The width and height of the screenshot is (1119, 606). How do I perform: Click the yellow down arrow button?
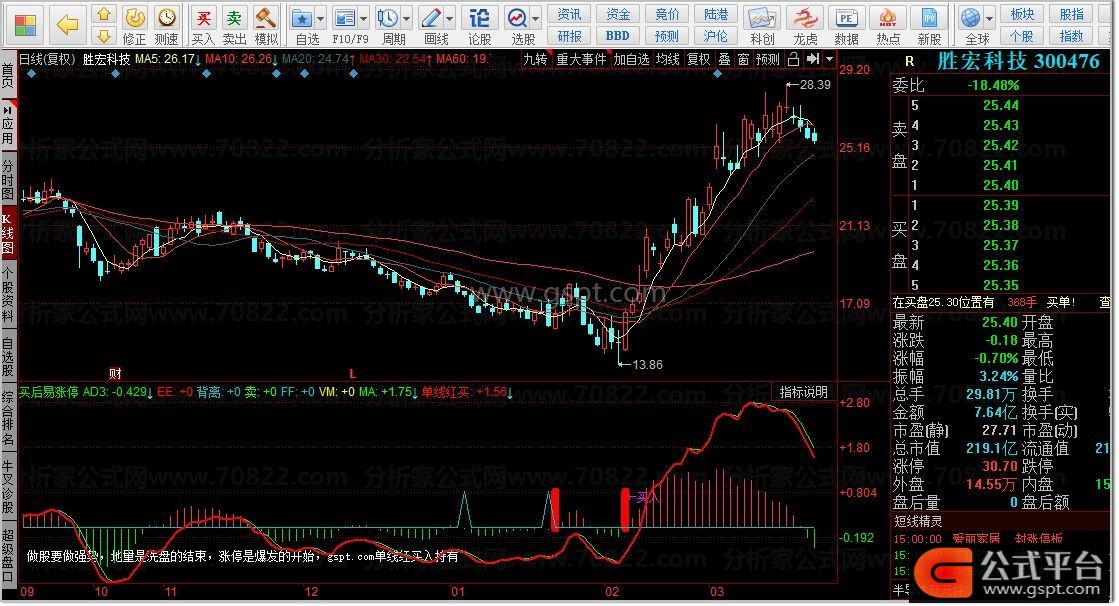coord(104,36)
